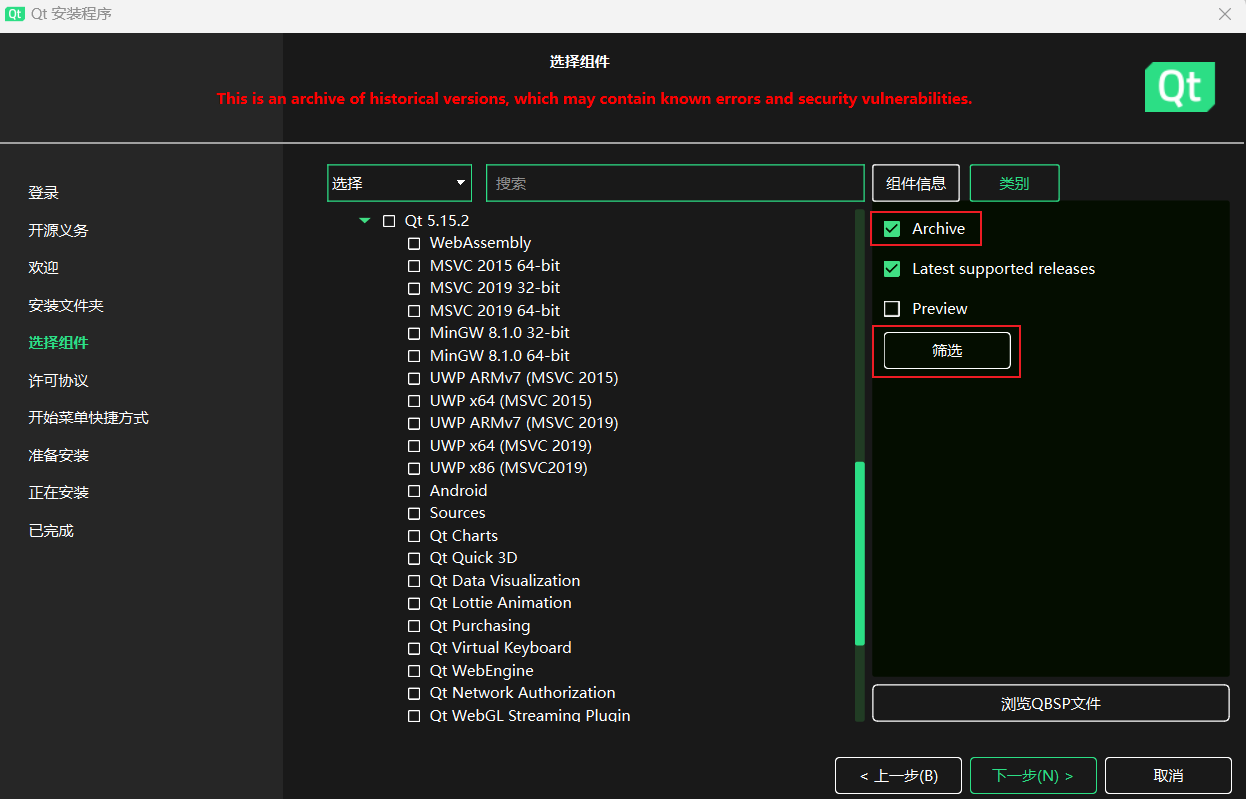This screenshot has height=799, width=1246.
Task: Select the Android row label
Action: coord(458,491)
